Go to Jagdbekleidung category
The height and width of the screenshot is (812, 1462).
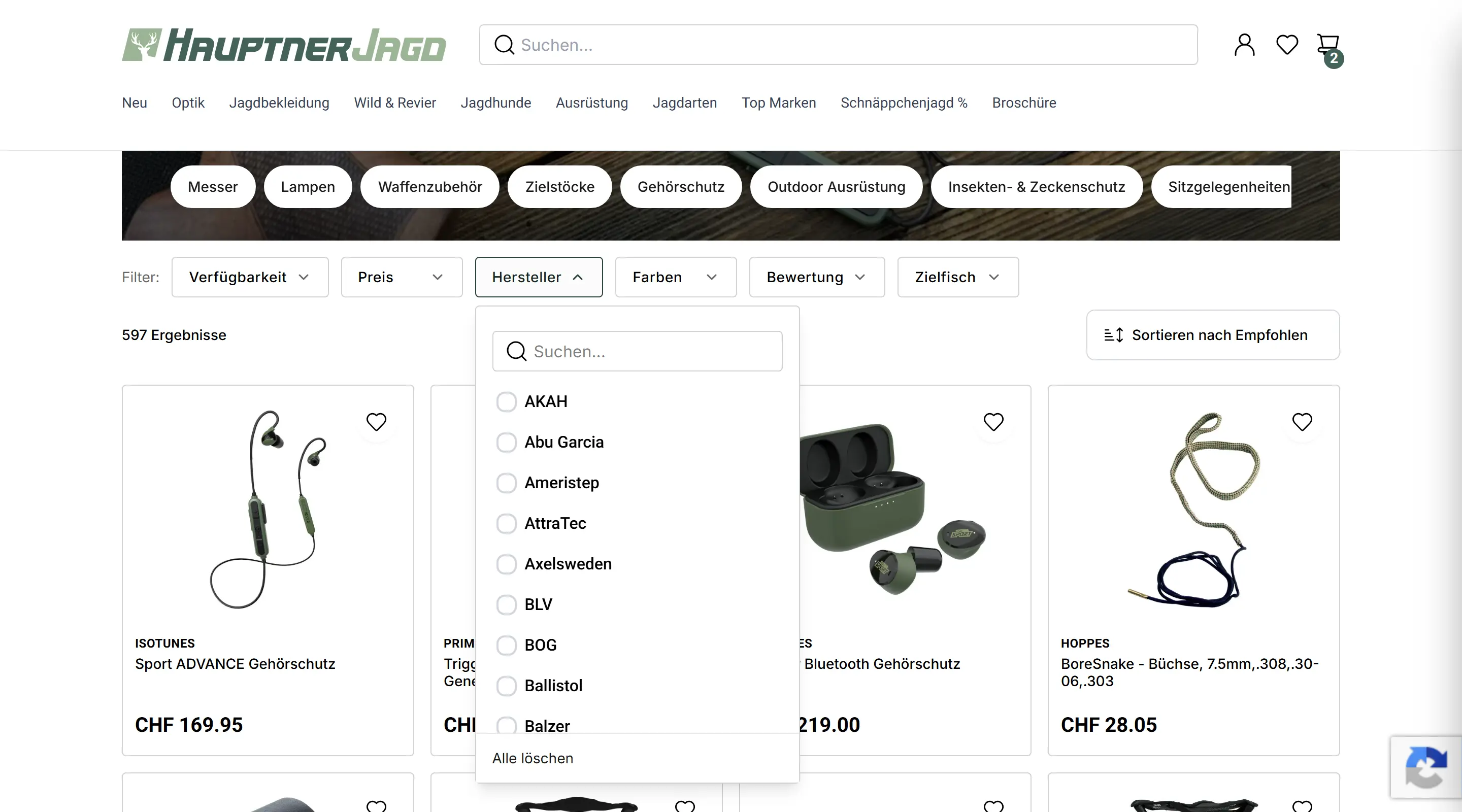pyautogui.click(x=279, y=103)
